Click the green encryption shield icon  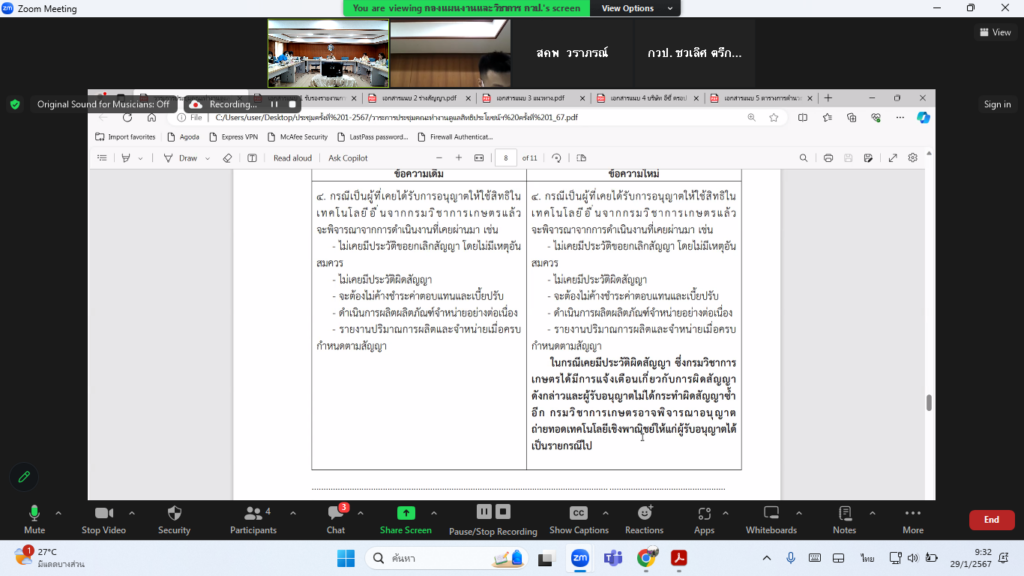[x=15, y=104]
